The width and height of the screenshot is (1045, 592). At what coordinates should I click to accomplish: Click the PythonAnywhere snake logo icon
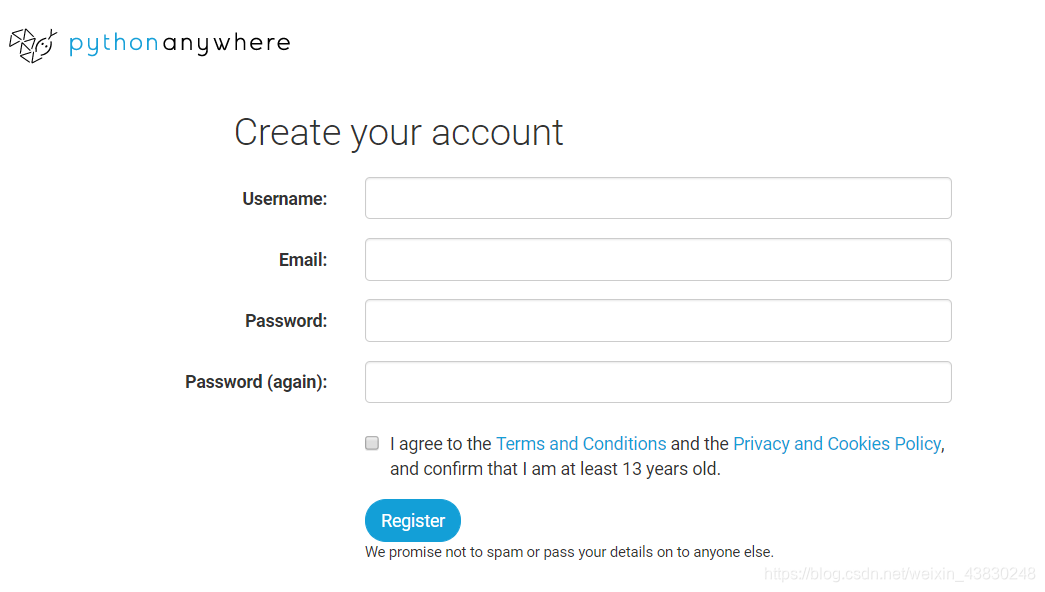tap(33, 45)
